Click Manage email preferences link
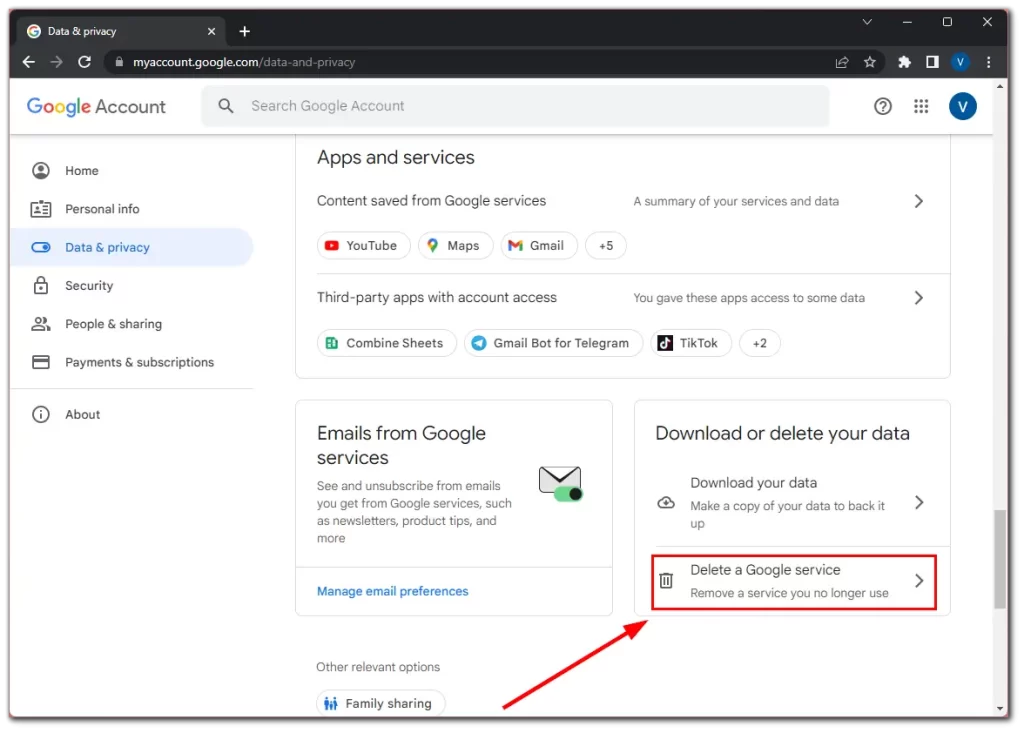This screenshot has width=1024, height=733. (x=392, y=591)
